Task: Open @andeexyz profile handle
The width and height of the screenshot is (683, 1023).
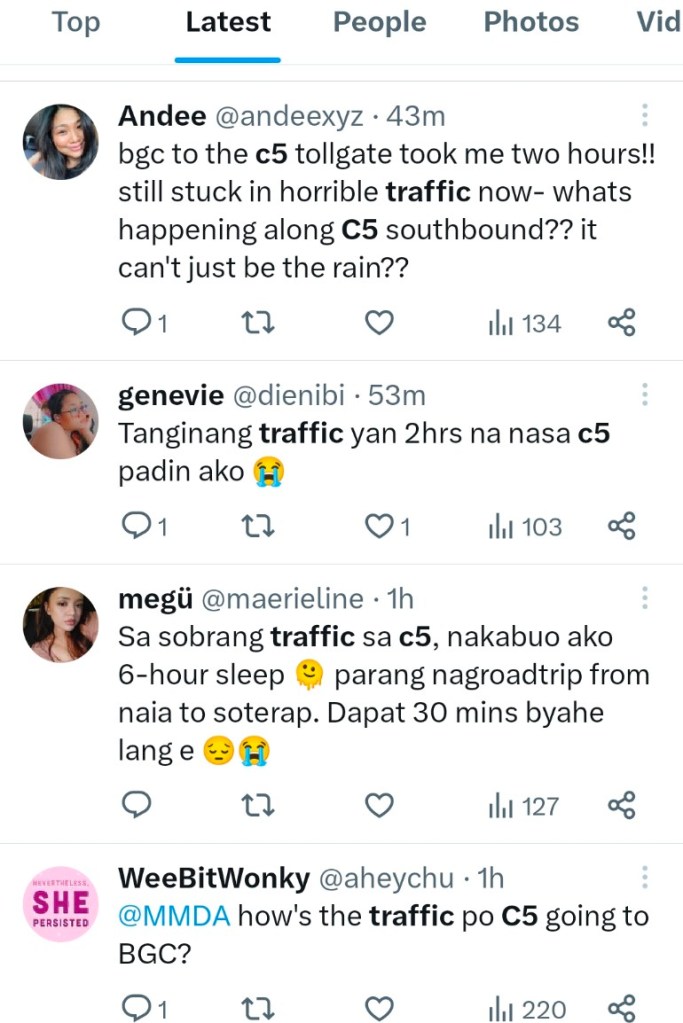Action: click(288, 116)
